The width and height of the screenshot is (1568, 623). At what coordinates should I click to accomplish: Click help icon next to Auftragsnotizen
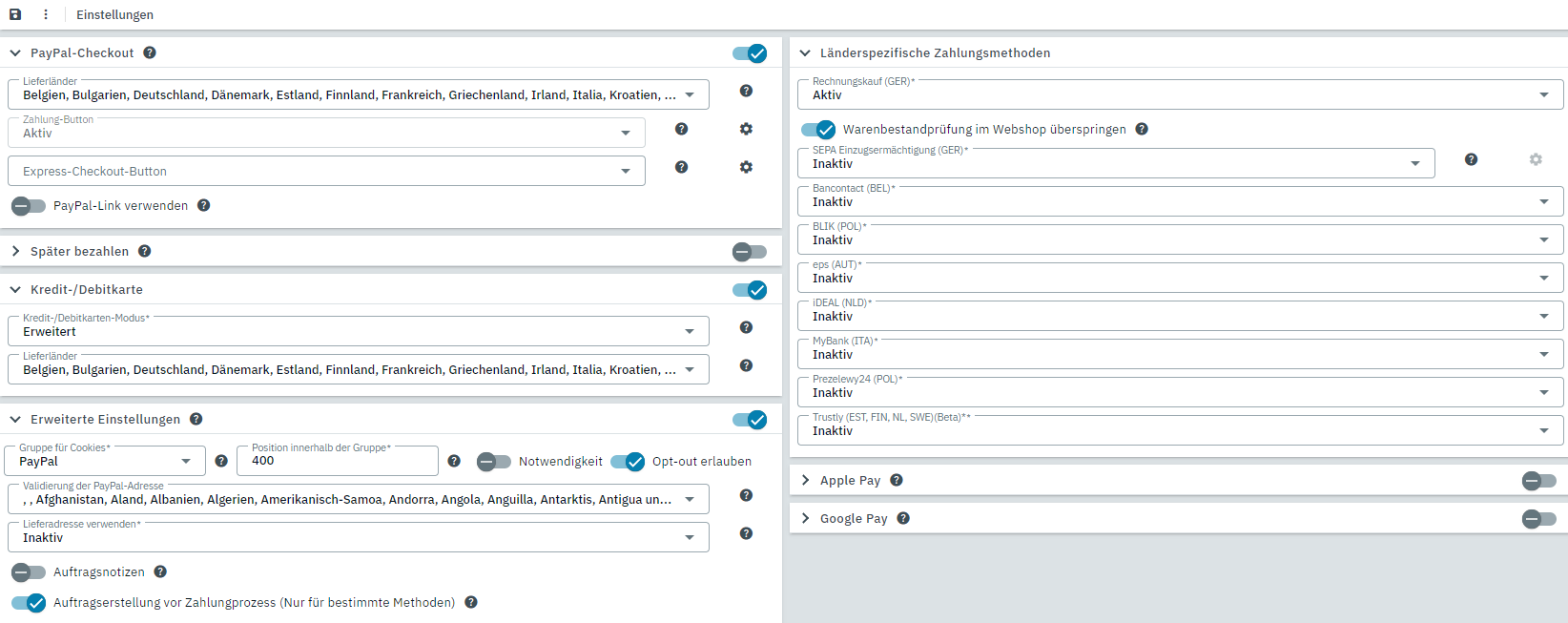(x=160, y=571)
